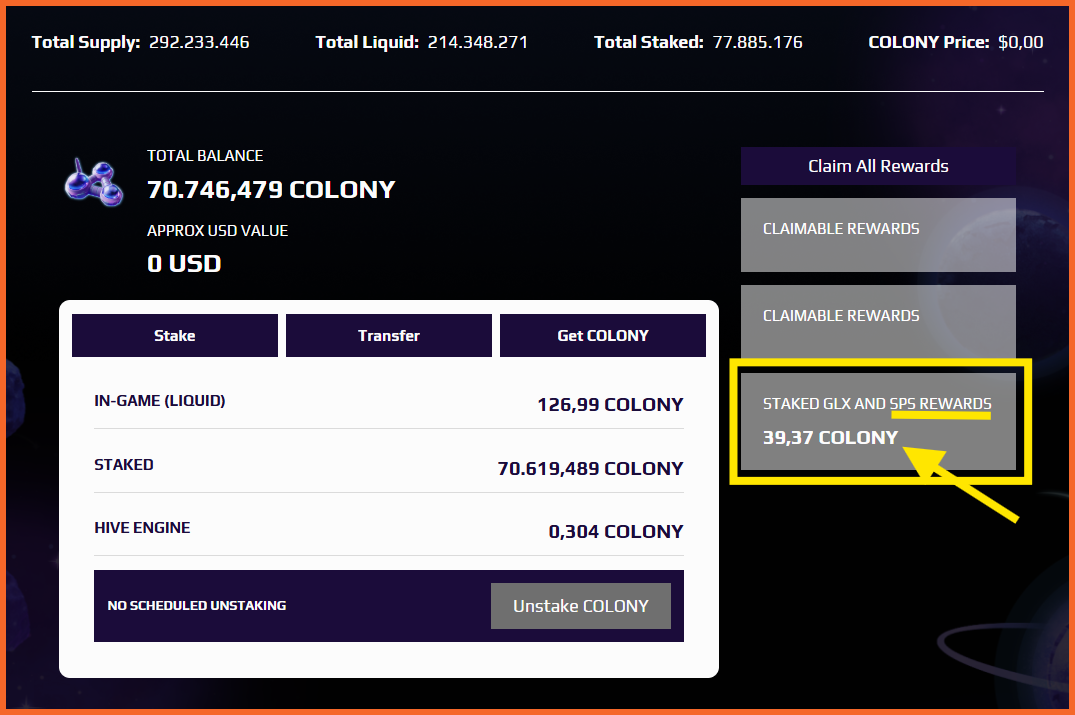Select the Get COLONY button
1075x715 pixels.
(603, 335)
